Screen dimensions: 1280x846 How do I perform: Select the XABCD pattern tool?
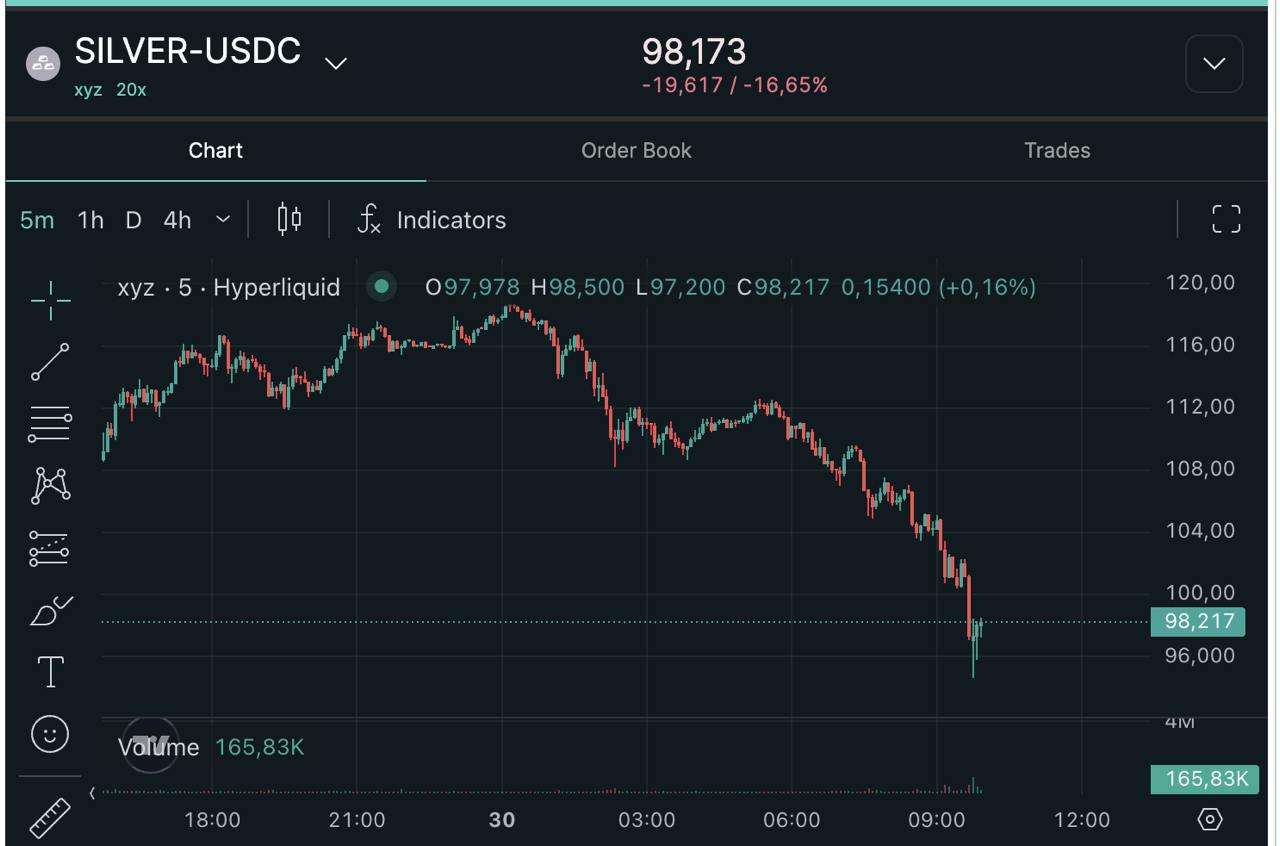click(50, 486)
